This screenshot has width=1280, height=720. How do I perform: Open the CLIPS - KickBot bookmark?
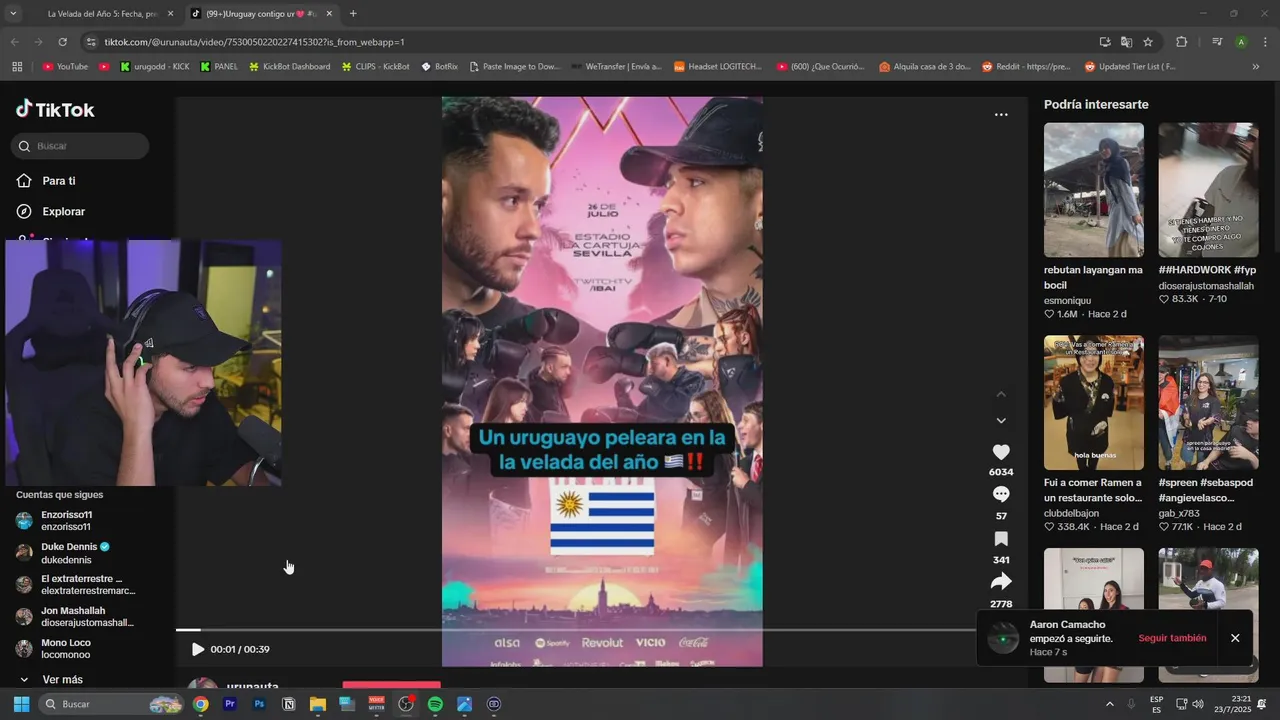[375, 67]
